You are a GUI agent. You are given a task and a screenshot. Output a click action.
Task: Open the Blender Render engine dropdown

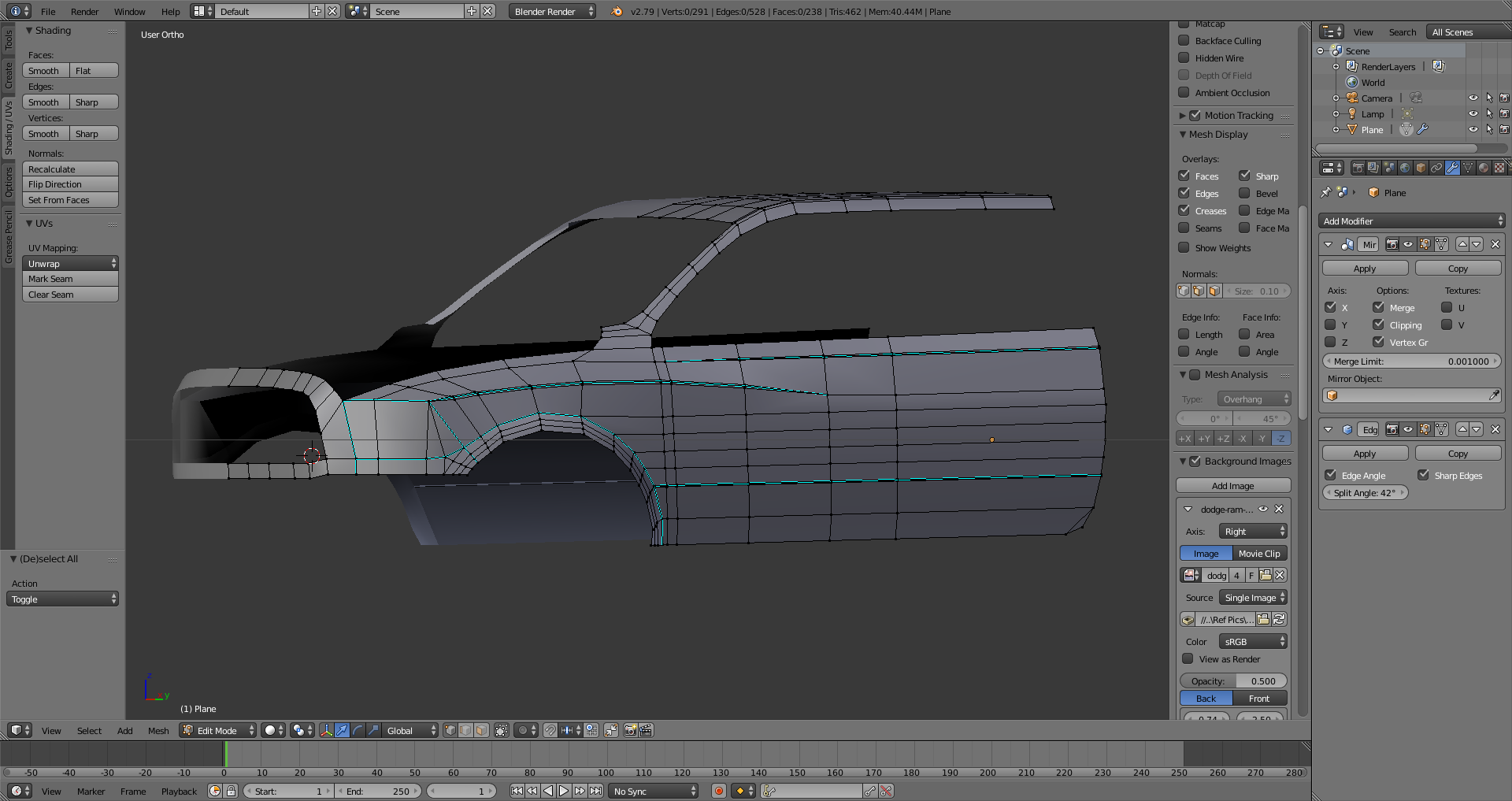tap(552, 11)
